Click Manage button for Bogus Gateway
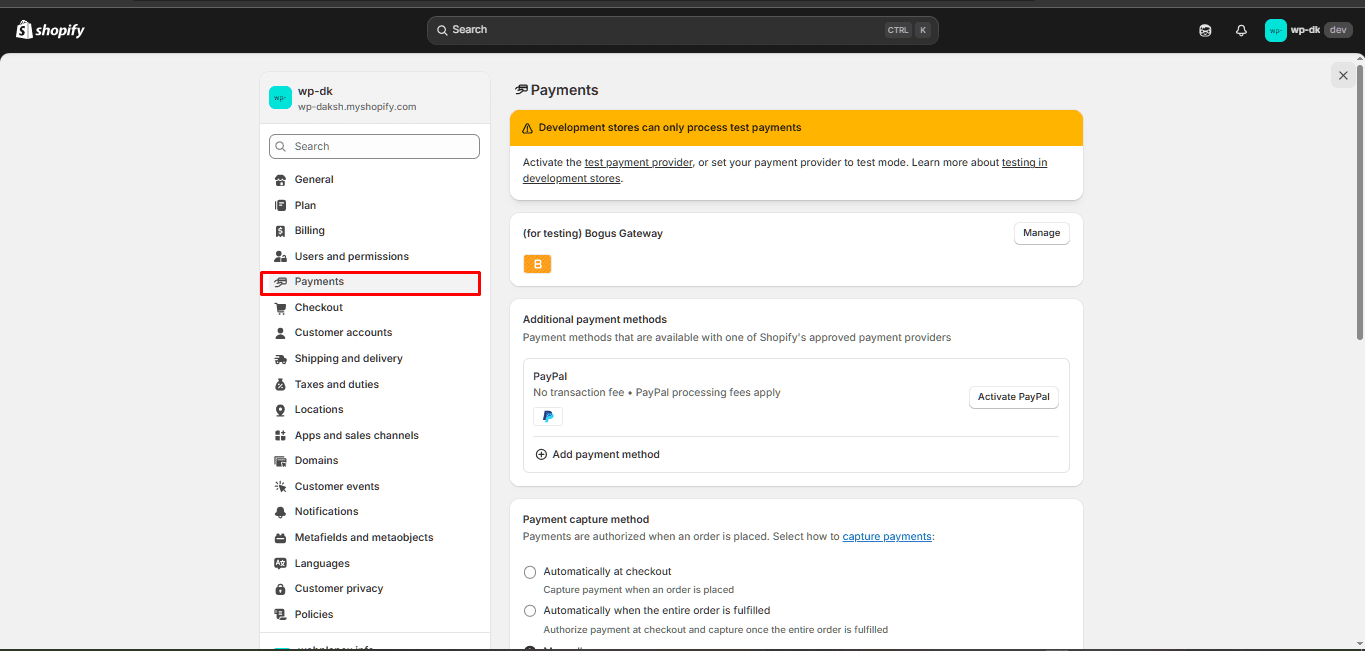This screenshot has width=1365, height=651. click(1041, 233)
